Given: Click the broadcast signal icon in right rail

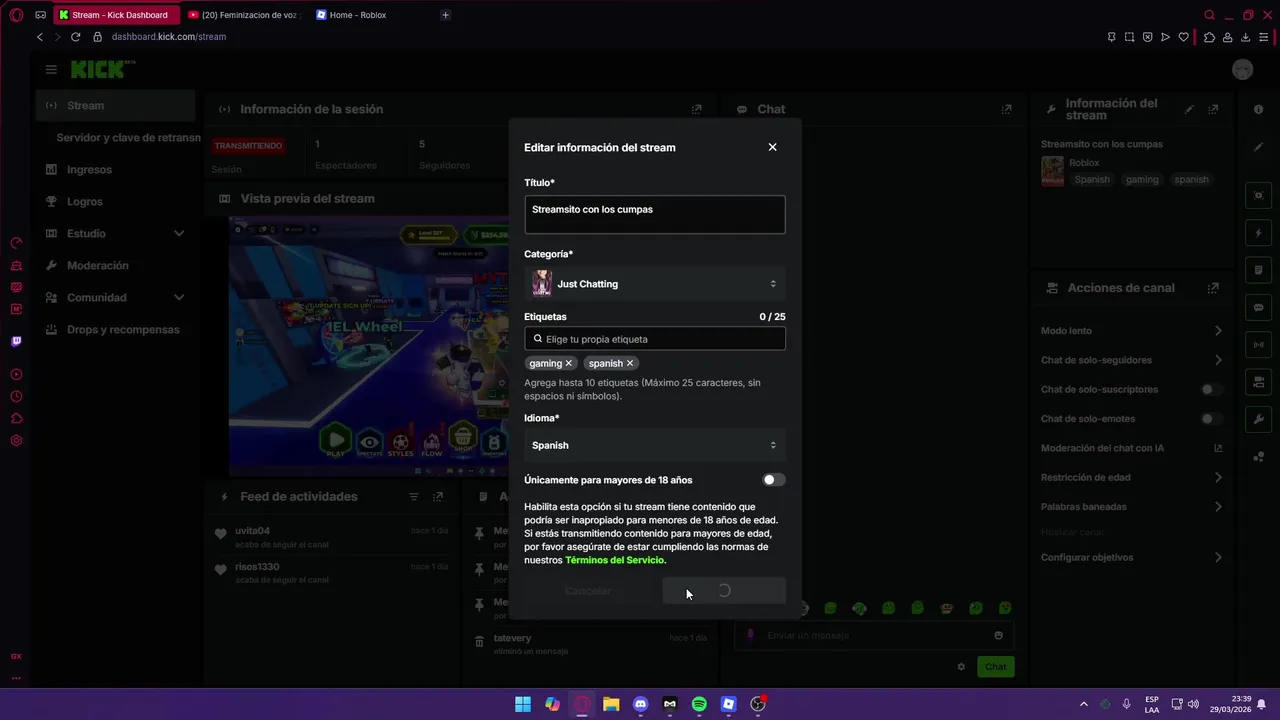Looking at the screenshot, I should [1259, 345].
